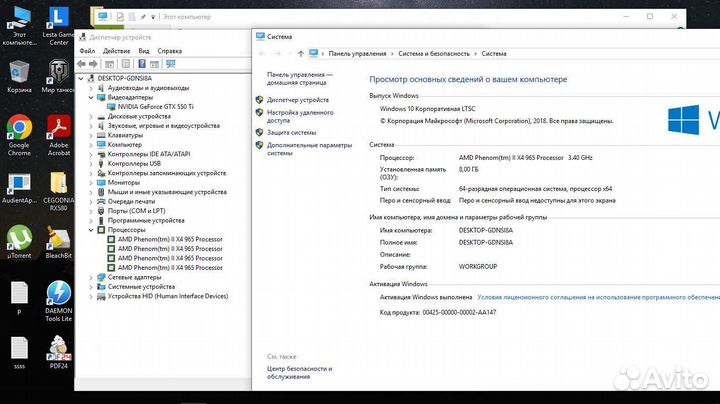Open Google Chrome desktop shortcut

19,135
